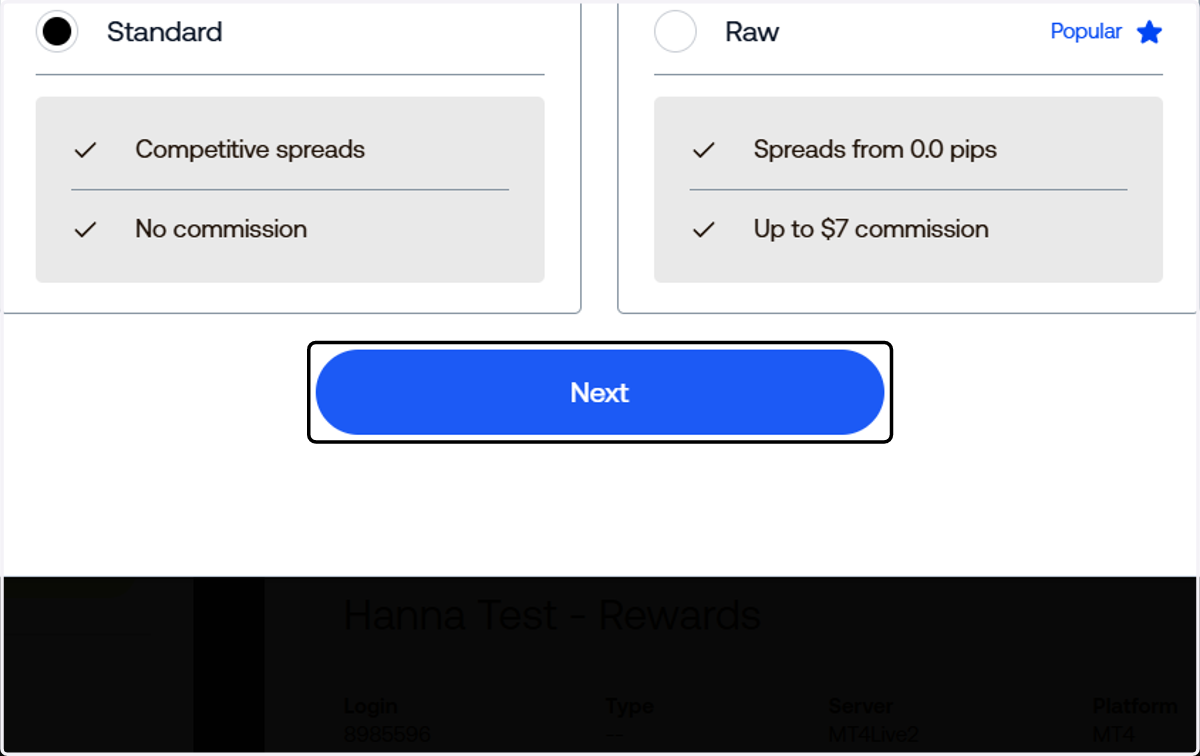Screen dimensions: 1200x756
Task: Continue with the Next button
Action: point(600,392)
